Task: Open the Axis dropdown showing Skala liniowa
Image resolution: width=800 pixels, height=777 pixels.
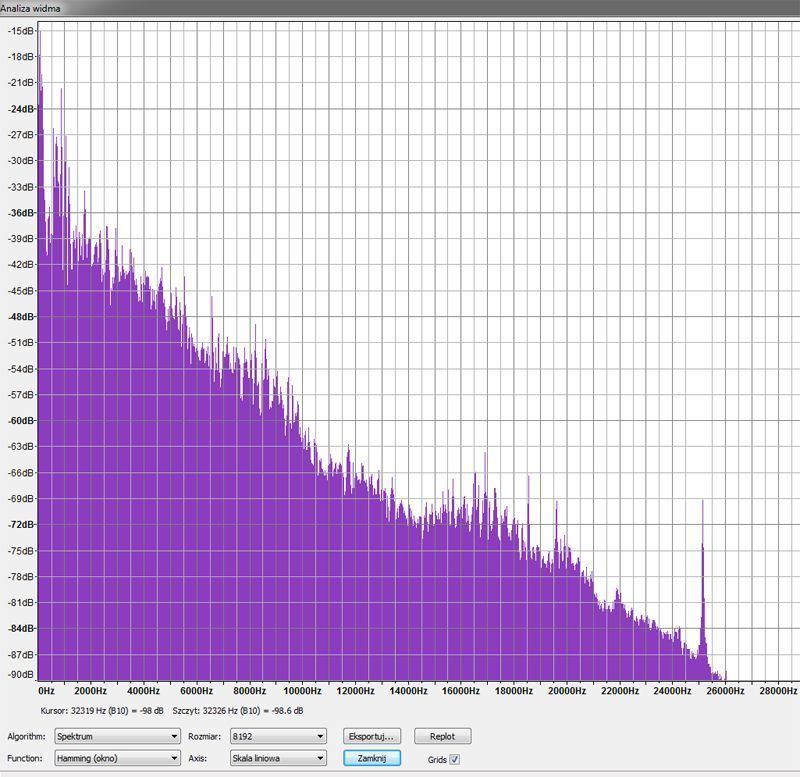Action: [x=278, y=758]
